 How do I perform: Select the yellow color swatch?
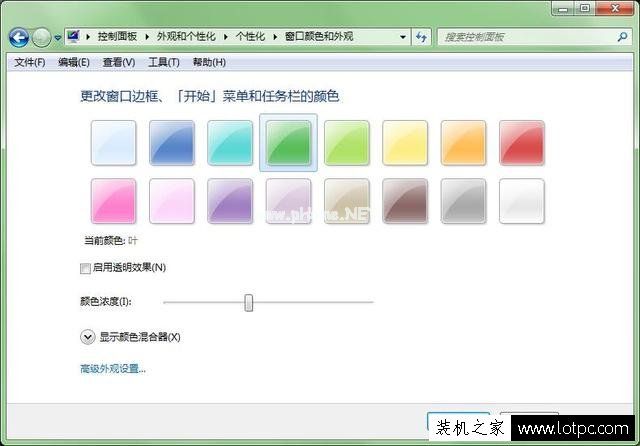(405, 142)
